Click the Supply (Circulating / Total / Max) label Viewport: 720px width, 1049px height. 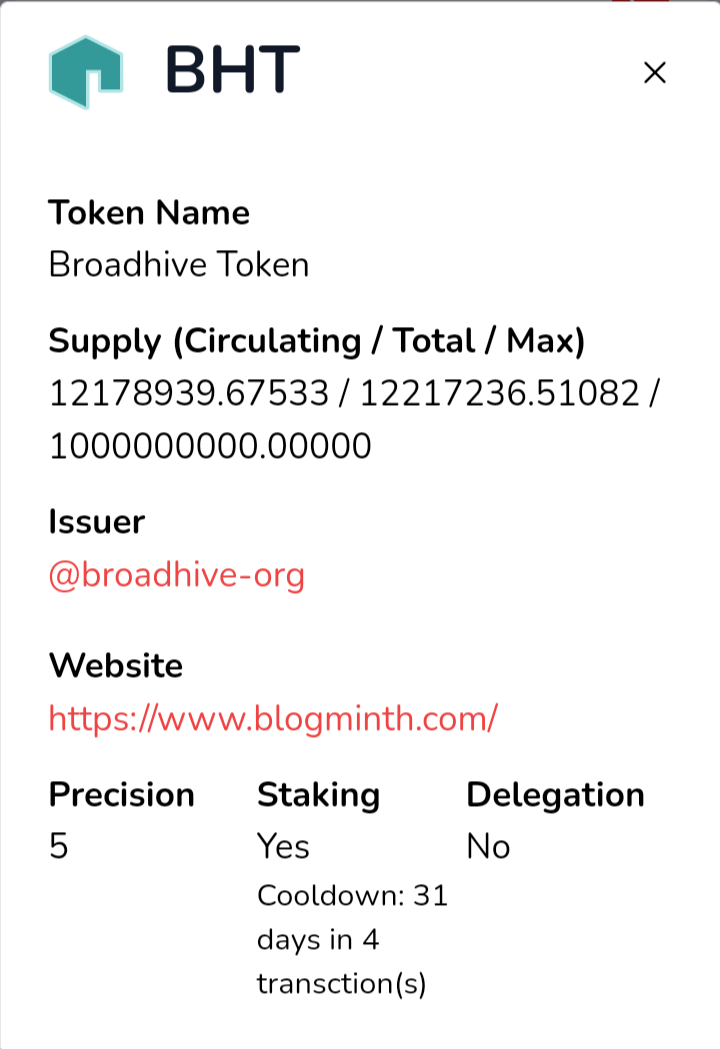pyautogui.click(x=317, y=341)
